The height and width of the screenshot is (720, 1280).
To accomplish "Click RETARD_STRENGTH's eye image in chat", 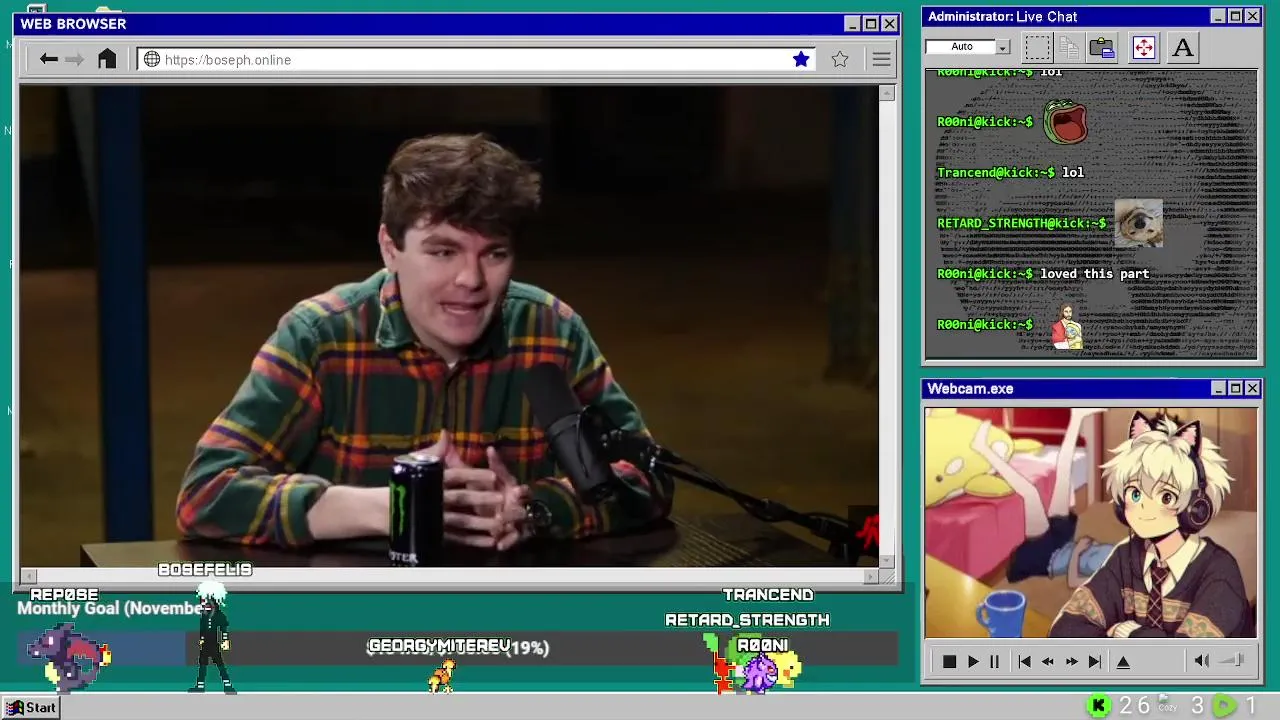I will pyautogui.click(x=1138, y=223).
